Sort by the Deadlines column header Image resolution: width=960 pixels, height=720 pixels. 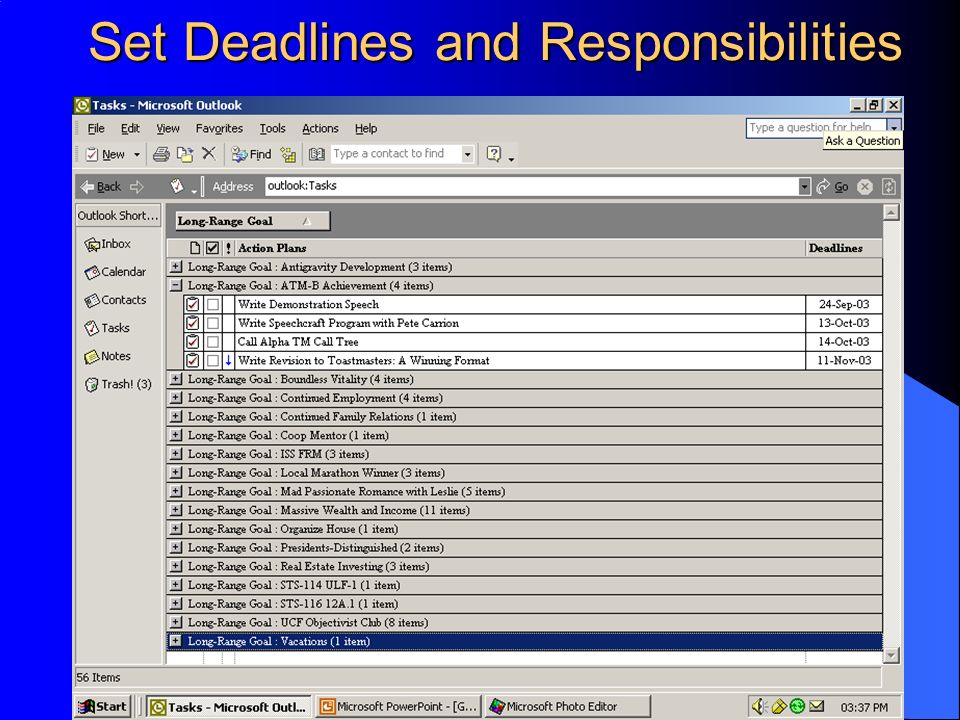click(x=843, y=248)
